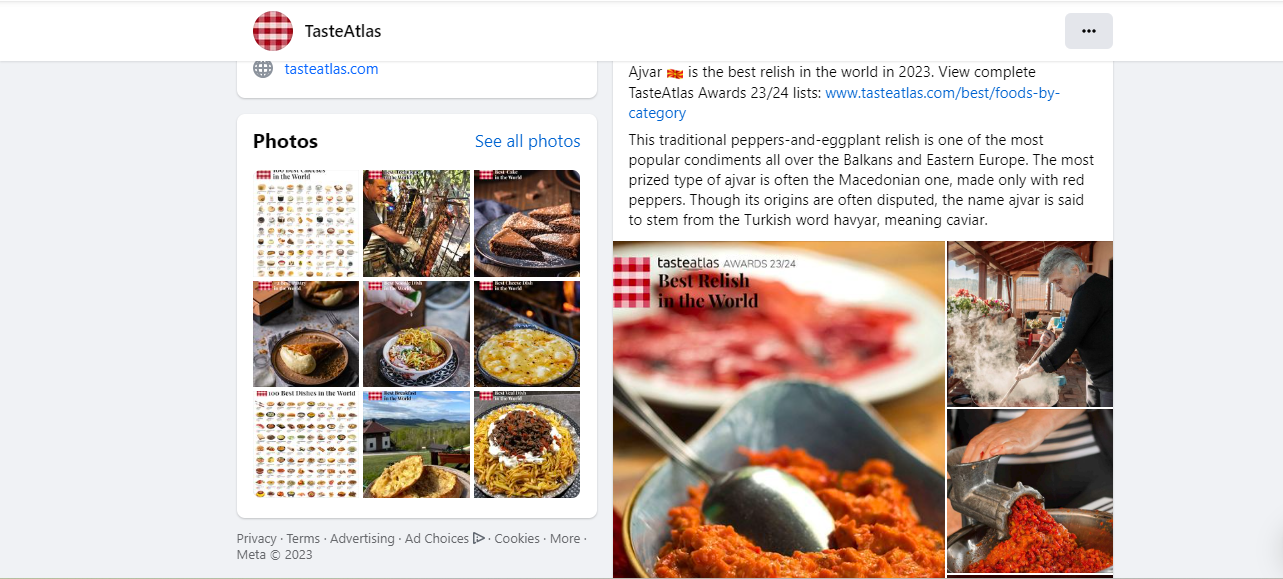Open the tasteatlas.com website link
The image size is (1283, 579).
click(x=331, y=69)
